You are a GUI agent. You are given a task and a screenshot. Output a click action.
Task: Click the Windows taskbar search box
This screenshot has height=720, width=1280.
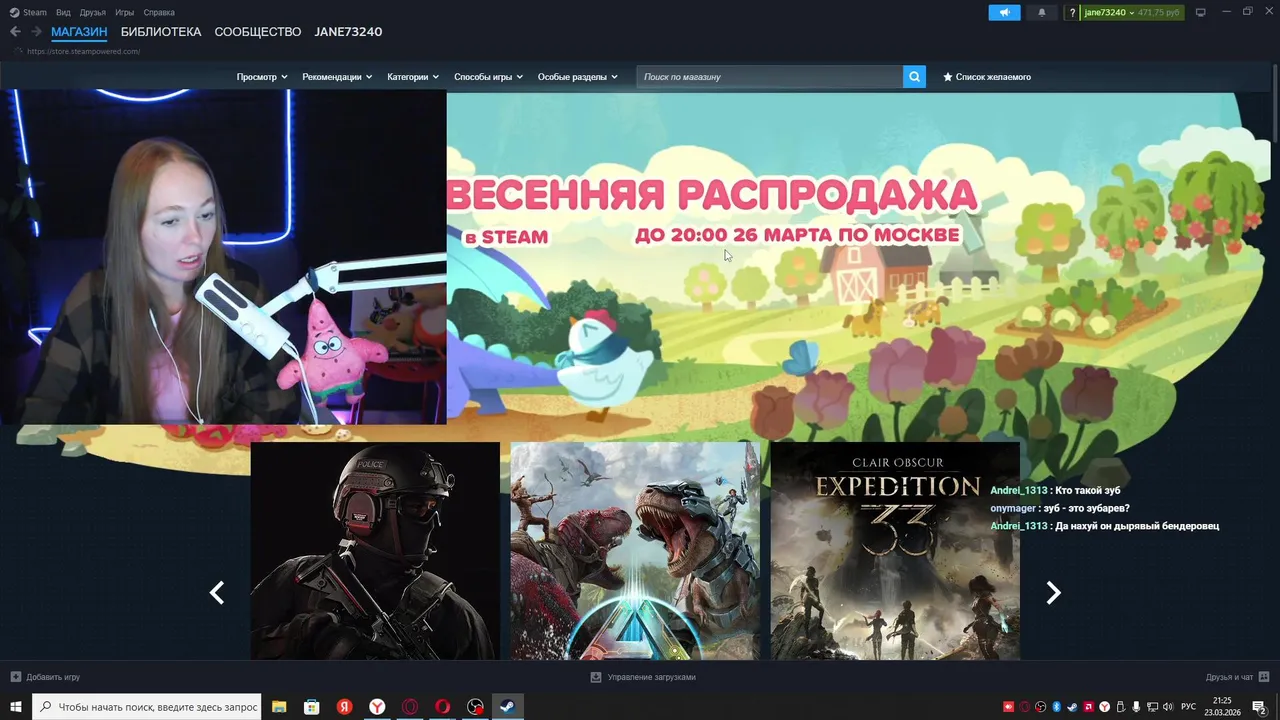point(147,707)
